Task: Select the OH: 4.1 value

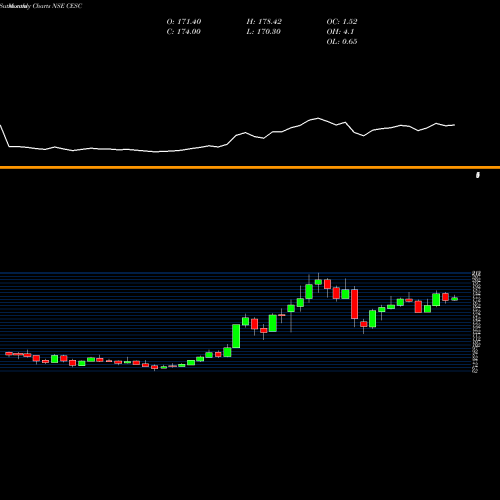Action: tap(340, 32)
